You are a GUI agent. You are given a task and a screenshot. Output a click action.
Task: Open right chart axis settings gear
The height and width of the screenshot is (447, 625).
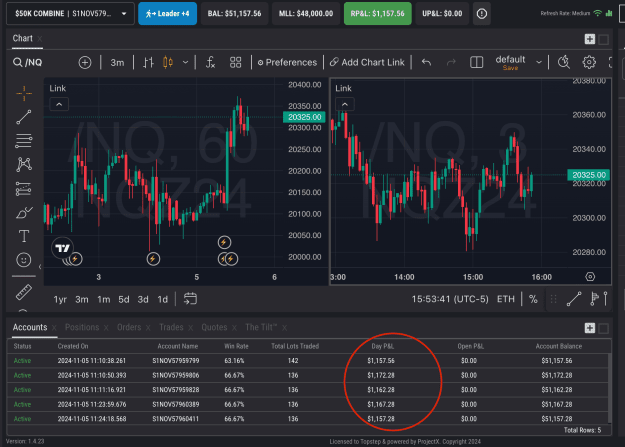coord(590,277)
